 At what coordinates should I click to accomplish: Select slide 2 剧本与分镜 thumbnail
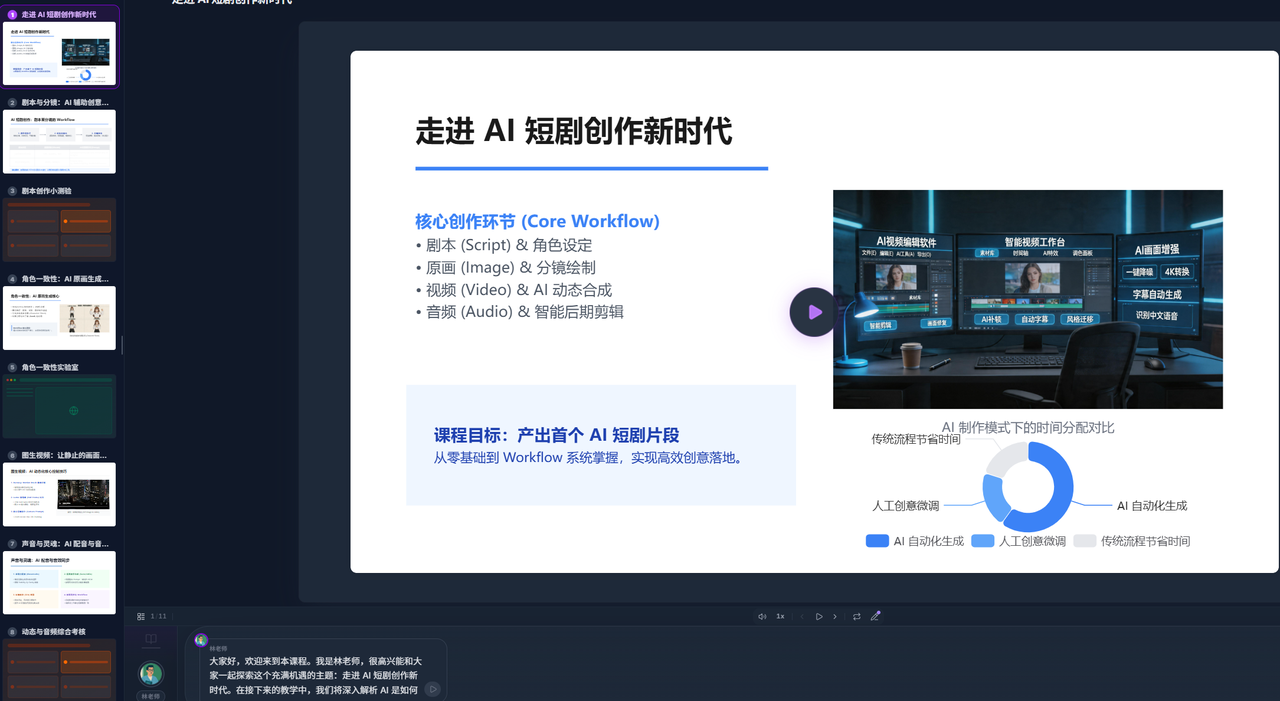coord(60,142)
